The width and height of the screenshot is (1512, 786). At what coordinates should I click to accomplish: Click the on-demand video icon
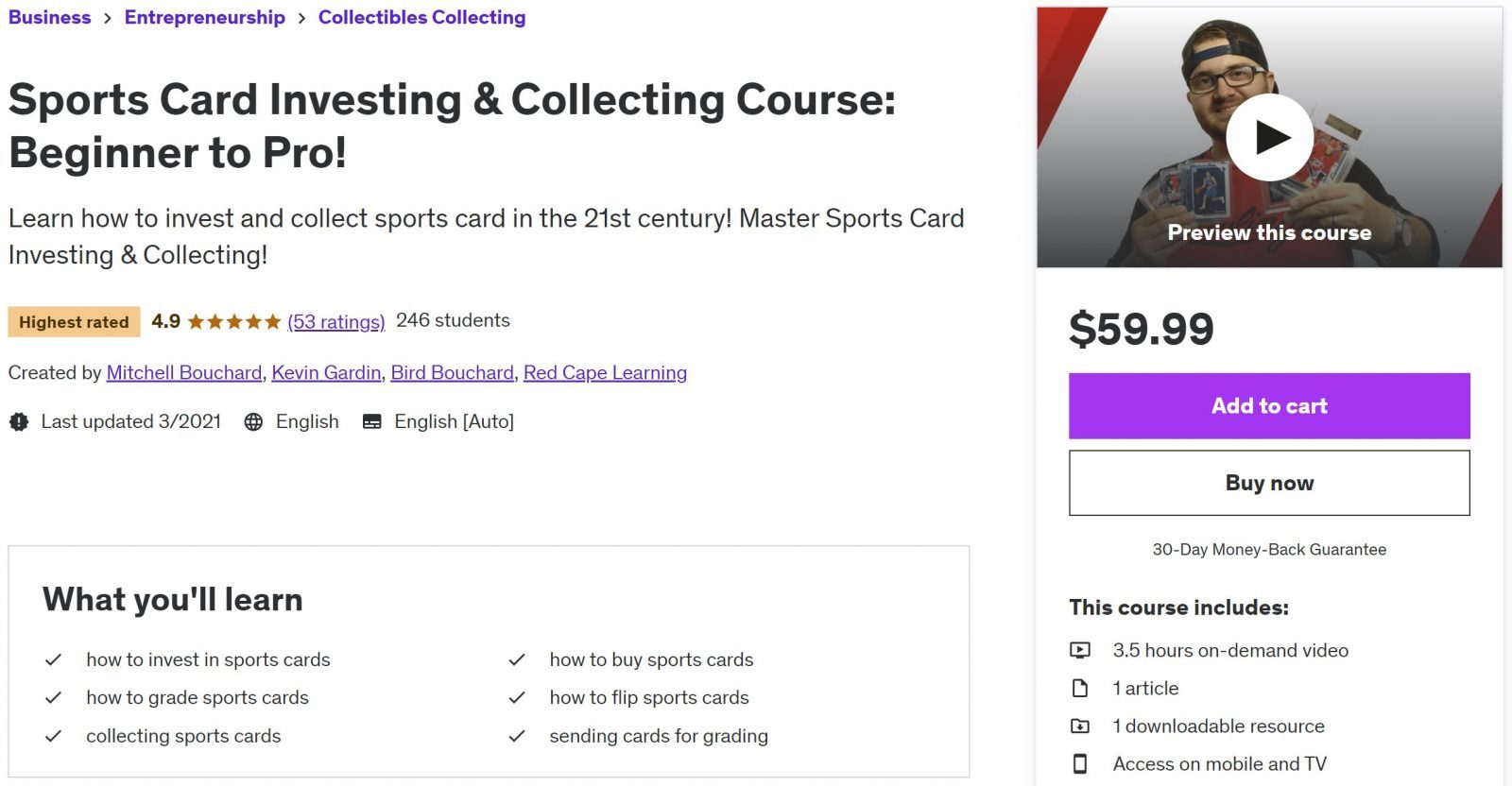coord(1080,650)
